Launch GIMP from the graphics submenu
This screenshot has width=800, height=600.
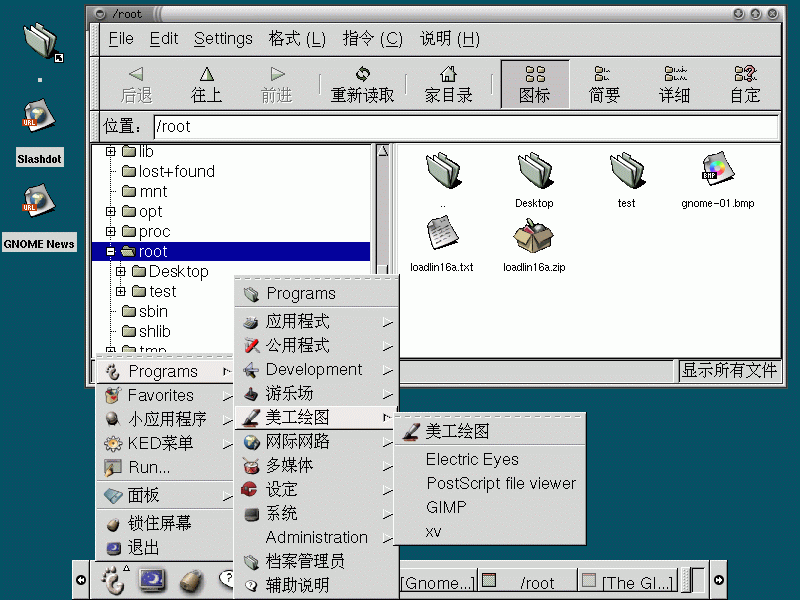coord(490,507)
